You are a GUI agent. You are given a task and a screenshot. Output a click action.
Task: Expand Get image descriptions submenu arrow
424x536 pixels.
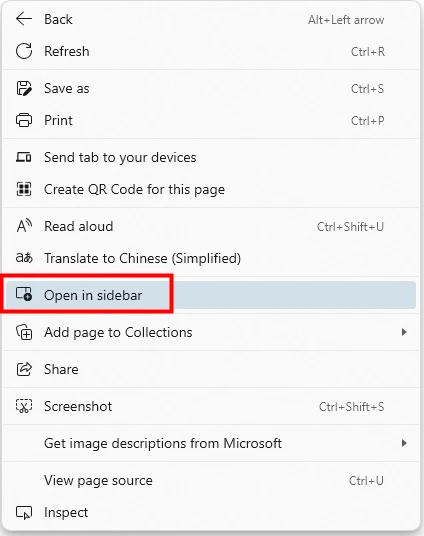point(404,443)
